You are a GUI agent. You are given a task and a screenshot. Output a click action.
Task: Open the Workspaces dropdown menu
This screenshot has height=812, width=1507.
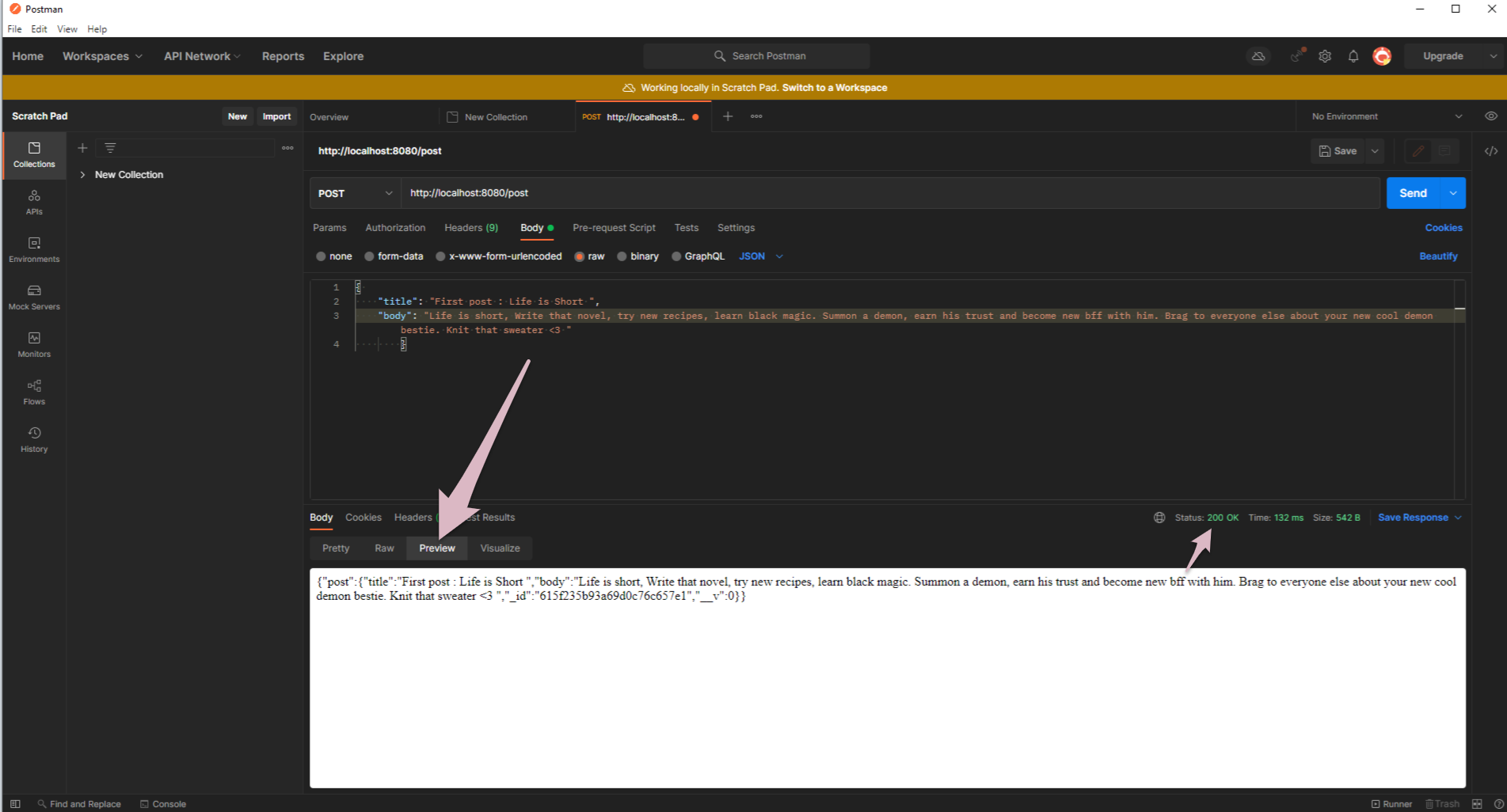coord(102,56)
